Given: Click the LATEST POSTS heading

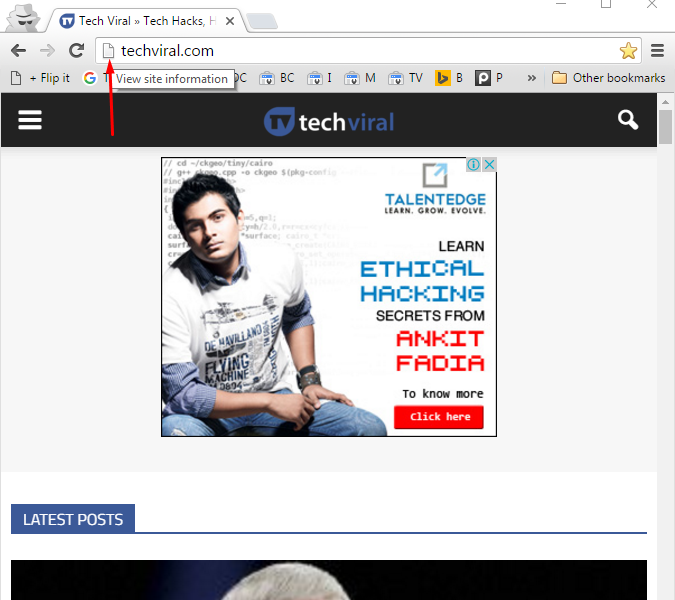Looking at the screenshot, I should click(x=73, y=520).
